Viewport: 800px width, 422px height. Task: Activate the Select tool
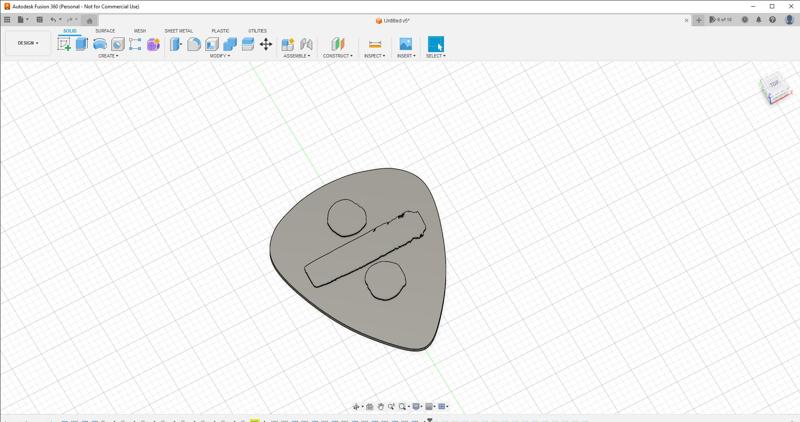point(436,44)
